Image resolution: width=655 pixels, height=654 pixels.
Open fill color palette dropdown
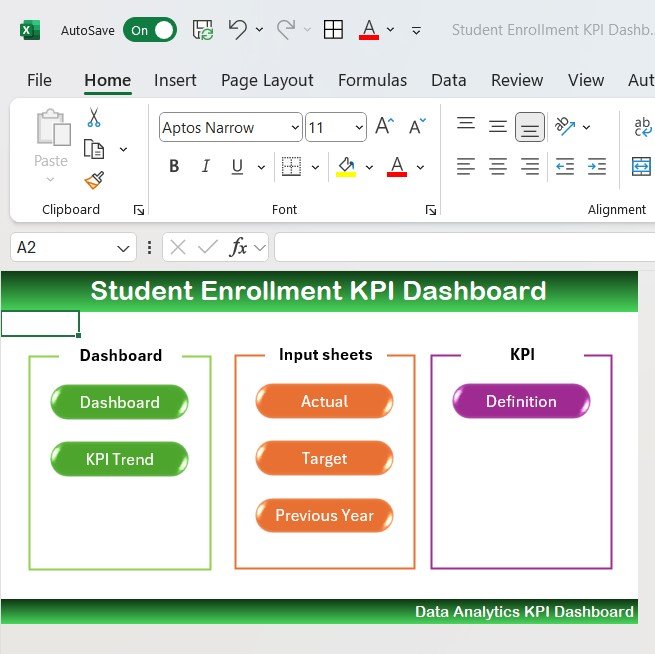click(369, 167)
